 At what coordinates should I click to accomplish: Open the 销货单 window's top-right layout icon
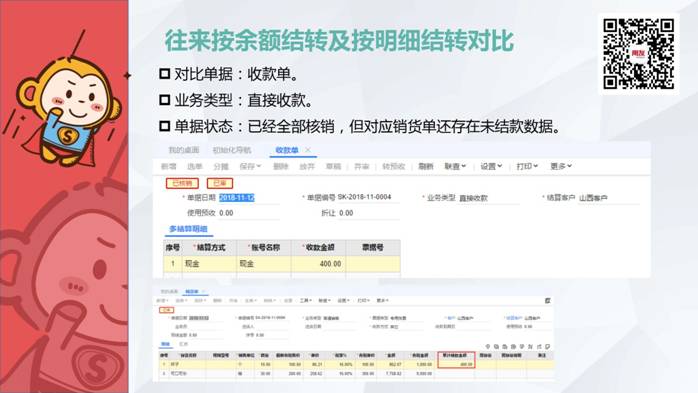coord(548,301)
